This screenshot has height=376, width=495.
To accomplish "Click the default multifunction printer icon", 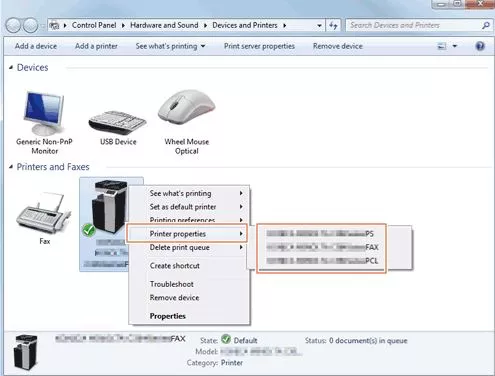I will coord(109,208).
